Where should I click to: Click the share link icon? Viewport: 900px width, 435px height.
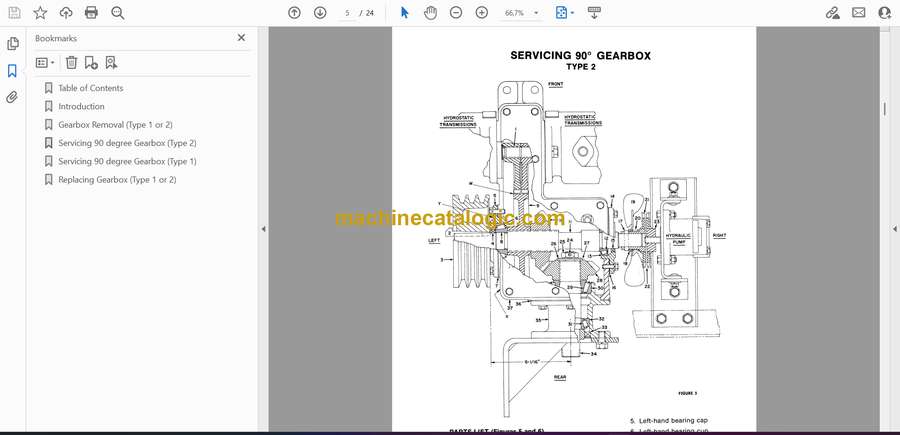pos(833,13)
